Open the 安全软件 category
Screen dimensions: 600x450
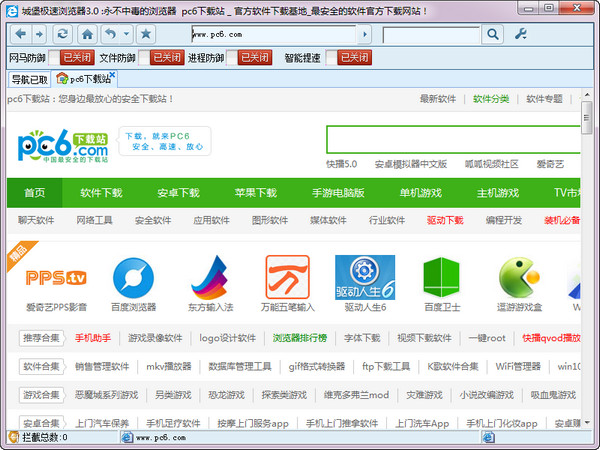[153, 220]
